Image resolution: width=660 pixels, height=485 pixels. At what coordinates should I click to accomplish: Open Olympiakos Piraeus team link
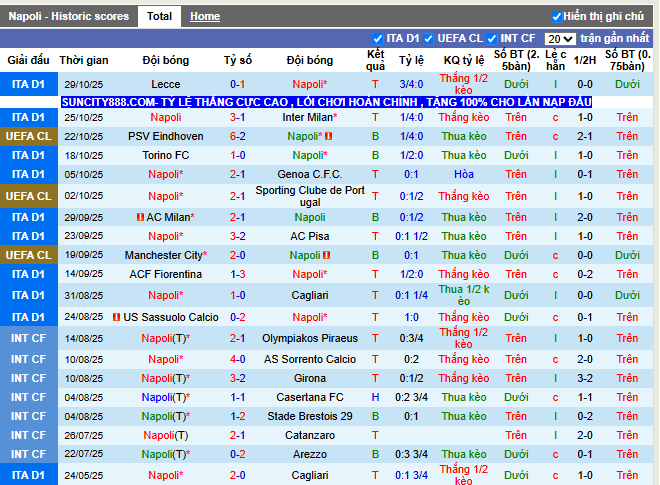click(310, 338)
